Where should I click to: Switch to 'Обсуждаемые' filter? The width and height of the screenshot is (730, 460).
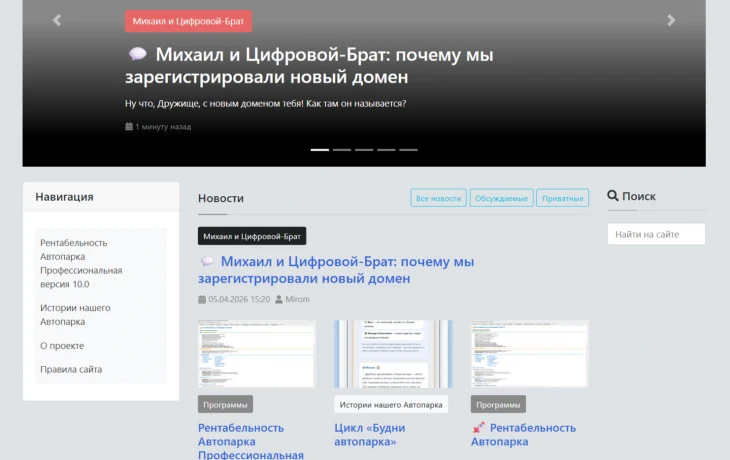(501, 198)
